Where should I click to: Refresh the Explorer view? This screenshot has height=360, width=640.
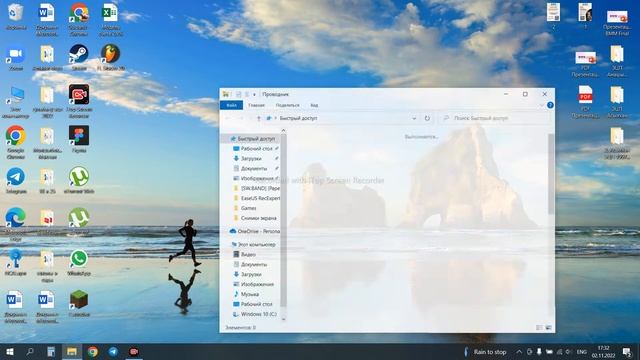click(x=427, y=118)
